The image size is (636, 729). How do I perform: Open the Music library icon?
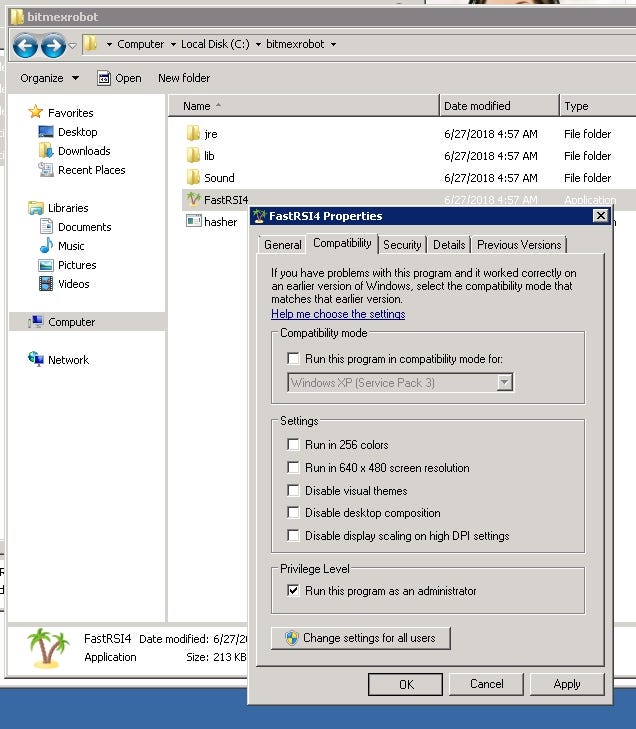pos(46,245)
